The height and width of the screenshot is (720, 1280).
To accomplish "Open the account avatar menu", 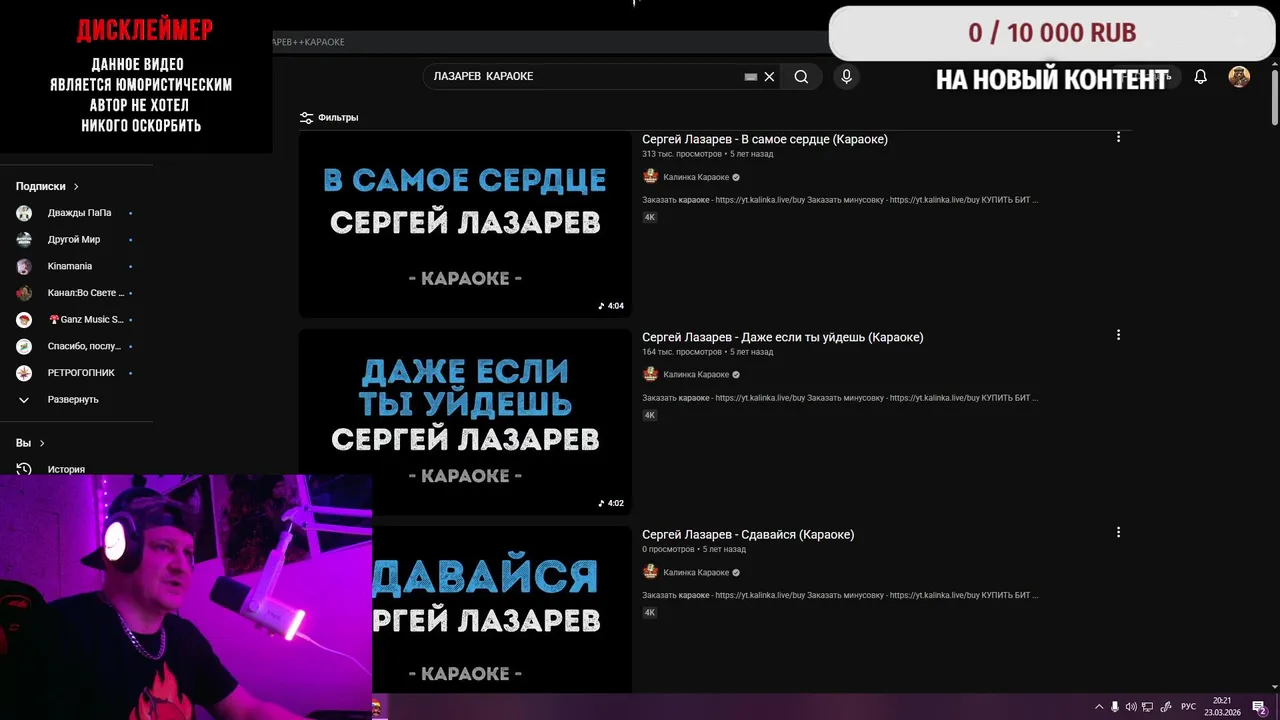I will click(x=1239, y=77).
